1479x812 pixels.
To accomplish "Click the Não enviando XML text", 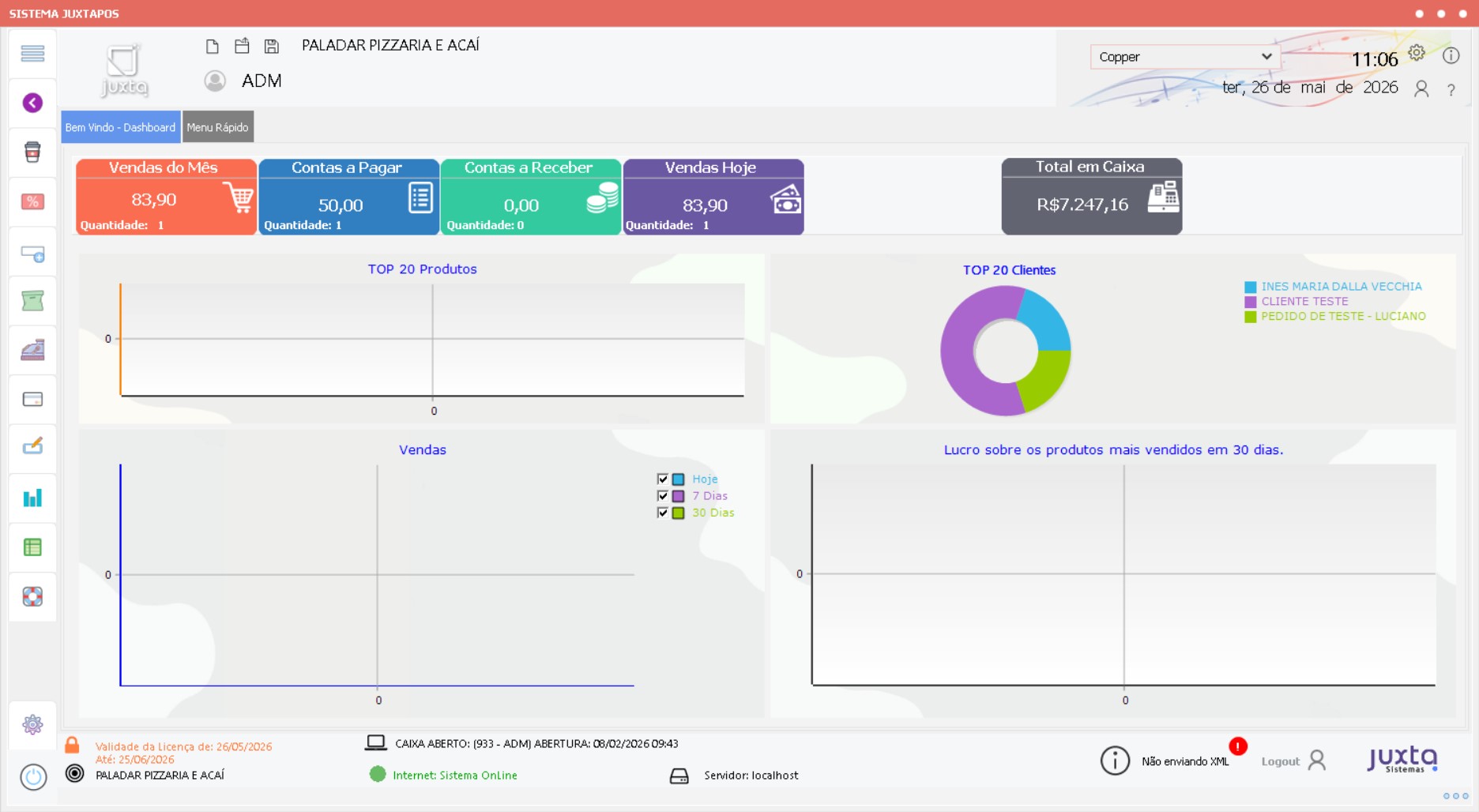I will point(1185,761).
